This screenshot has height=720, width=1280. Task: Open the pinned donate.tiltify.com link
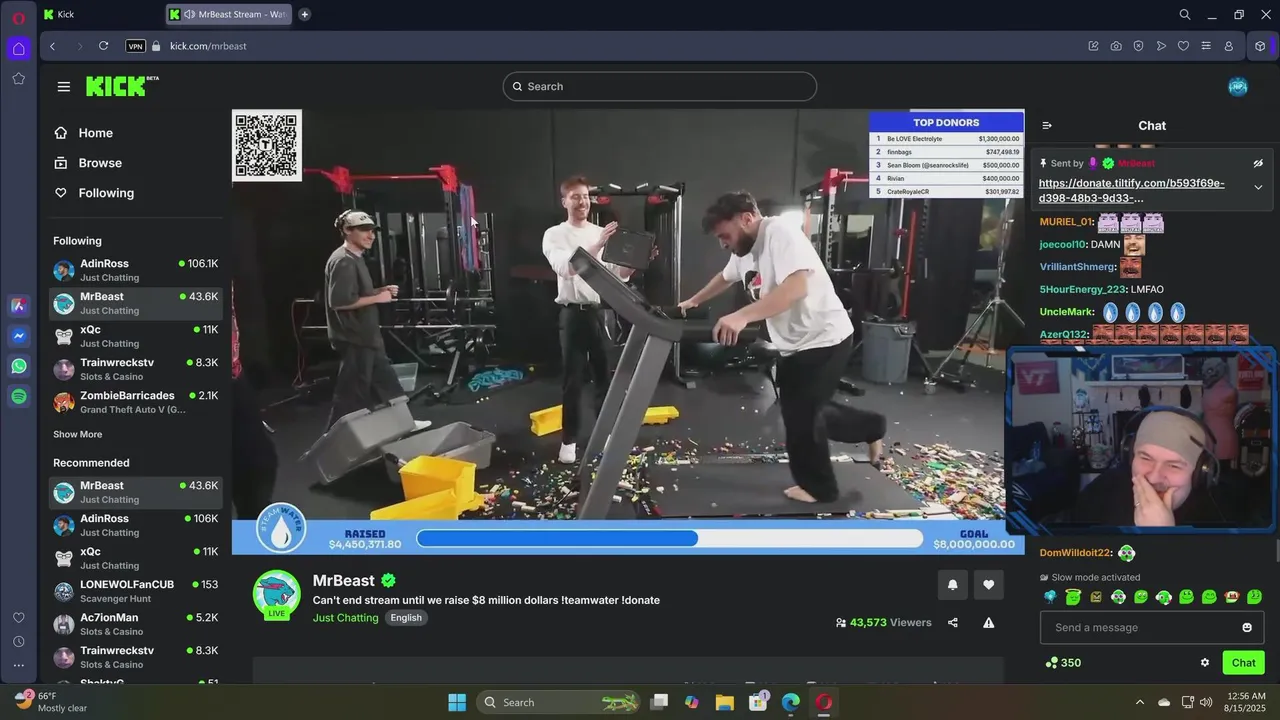pyautogui.click(x=1131, y=190)
